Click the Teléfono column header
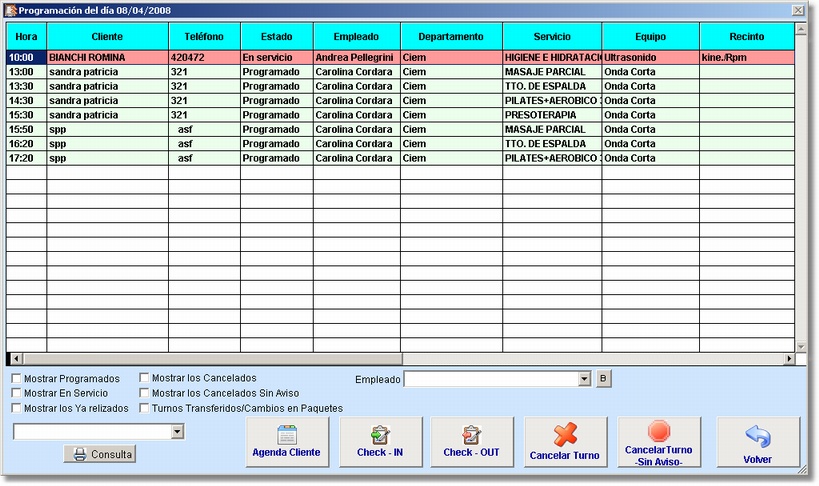This screenshot has height=486, width=819. click(x=204, y=37)
